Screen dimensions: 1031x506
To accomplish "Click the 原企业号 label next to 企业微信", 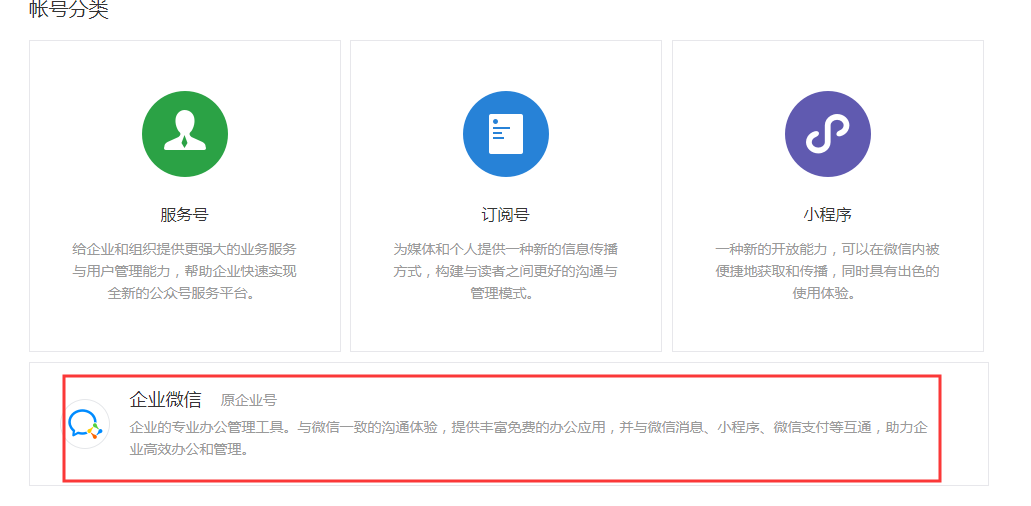I will coord(248,401).
